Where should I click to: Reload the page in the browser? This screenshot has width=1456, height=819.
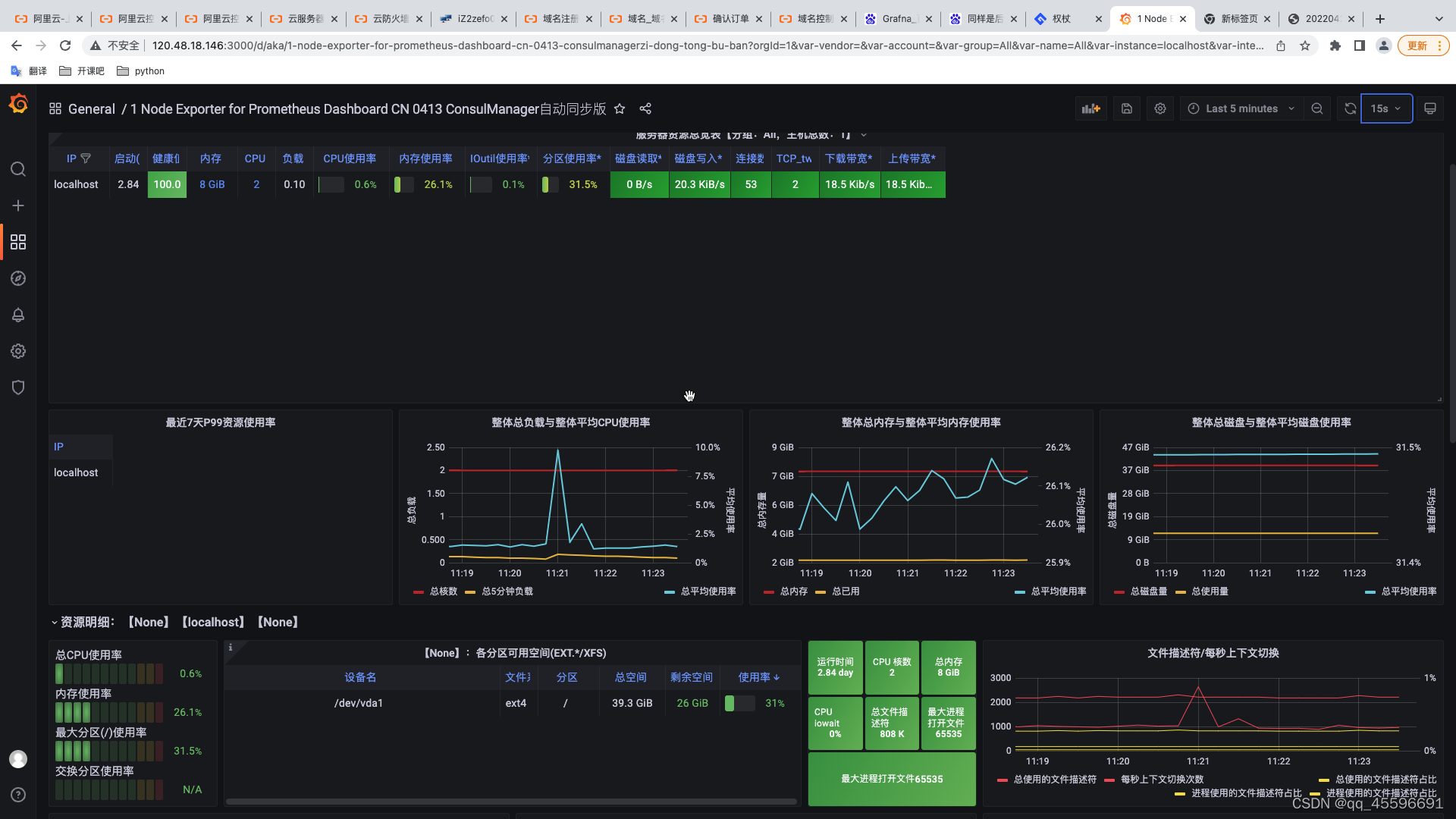point(65,45)
